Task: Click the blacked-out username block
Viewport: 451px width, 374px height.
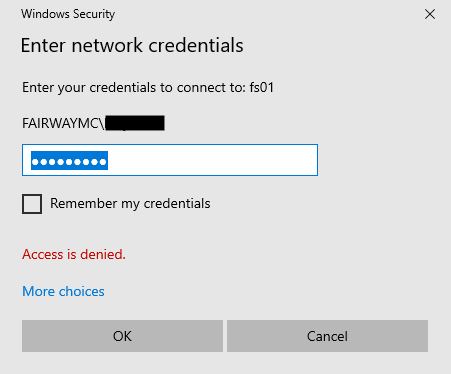Action: point(135,123)
